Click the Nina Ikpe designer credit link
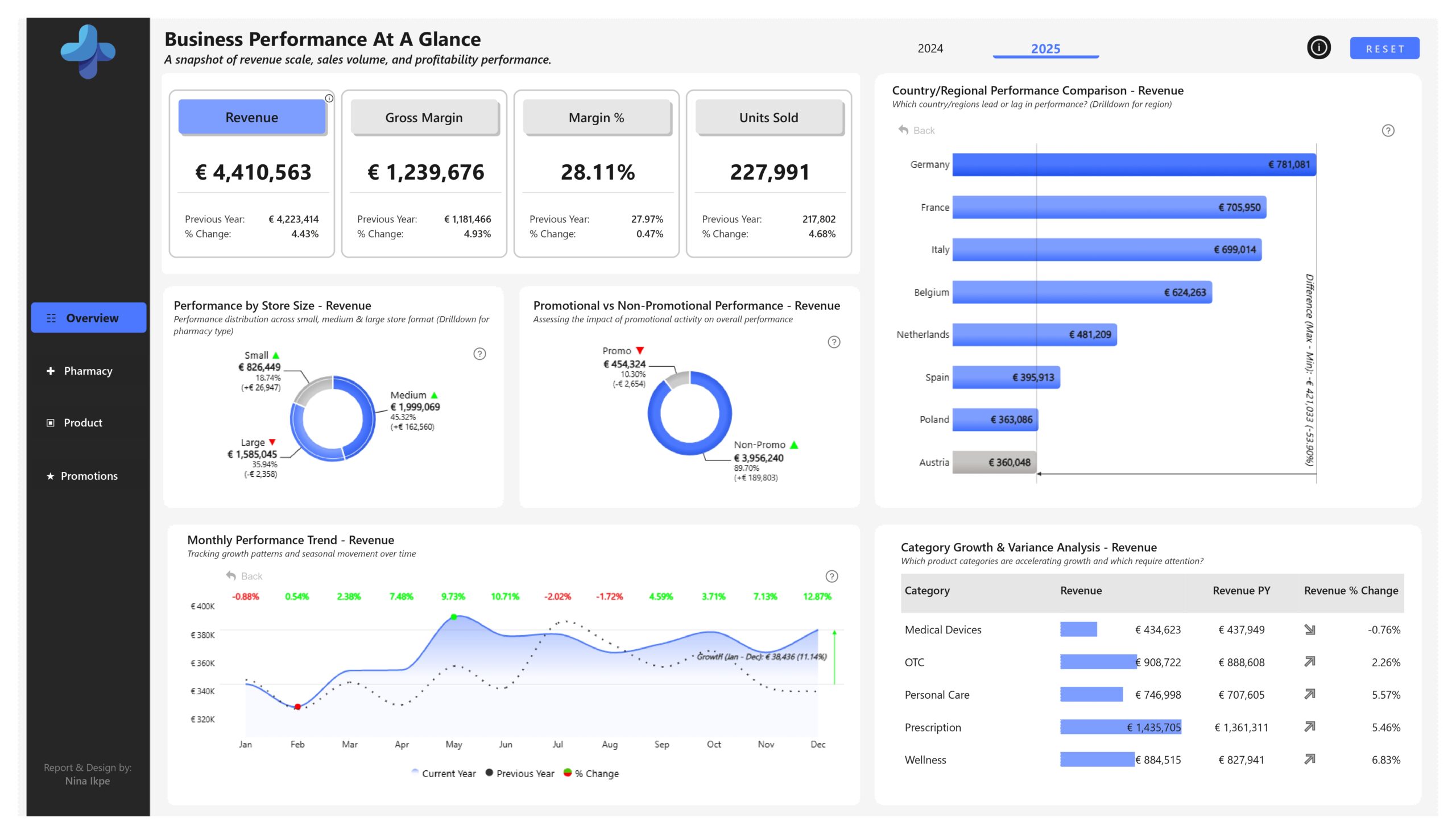Viewport: 1456px width, 834px height. click(x=87, y=780)
